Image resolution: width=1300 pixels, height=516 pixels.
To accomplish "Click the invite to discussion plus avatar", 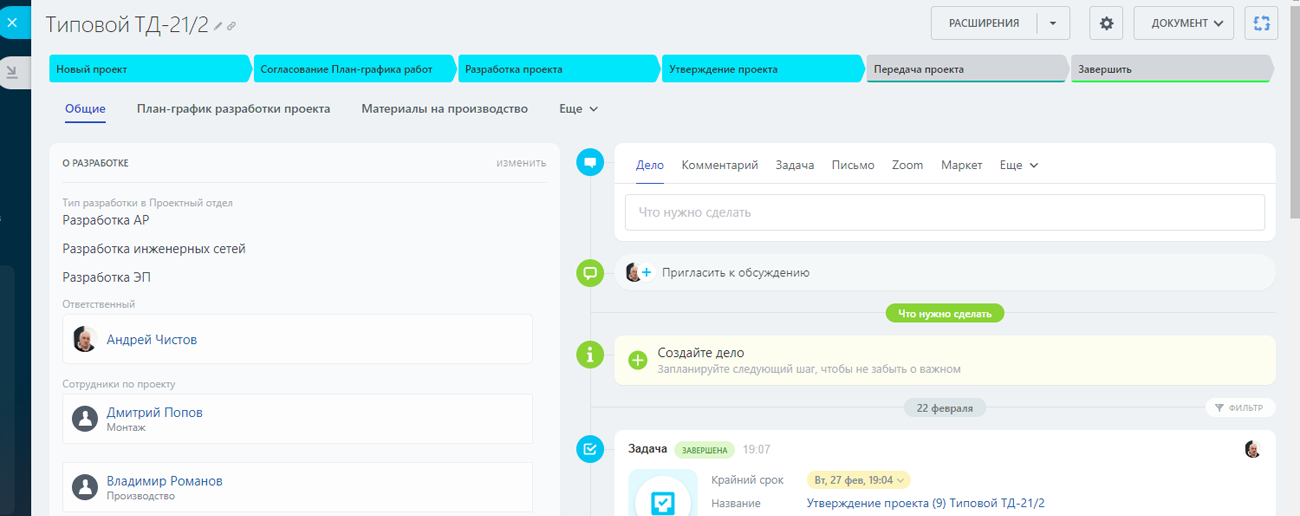I will (638, 272).
